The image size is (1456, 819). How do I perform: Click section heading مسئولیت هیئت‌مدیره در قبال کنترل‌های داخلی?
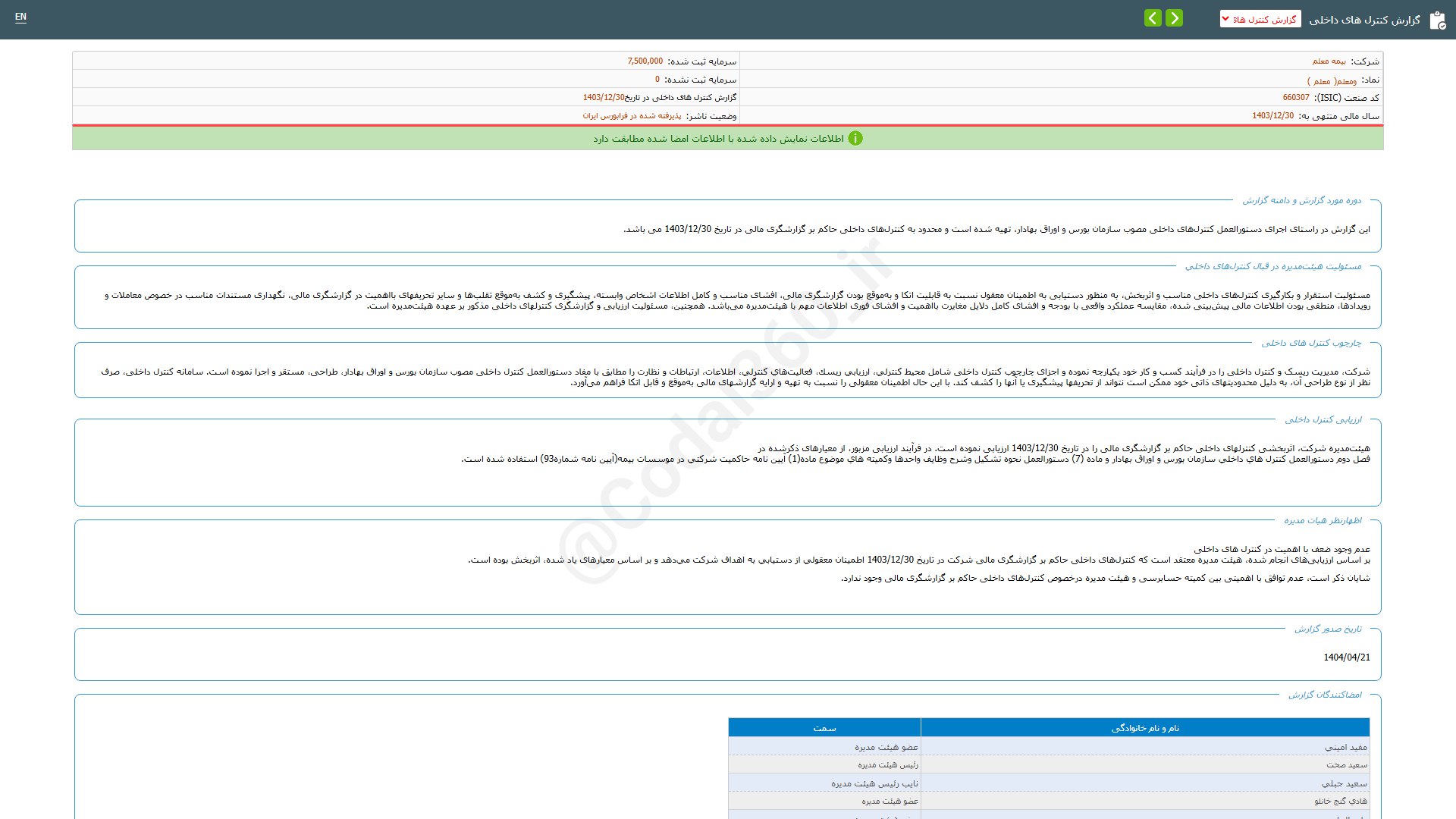[1273, 267]
